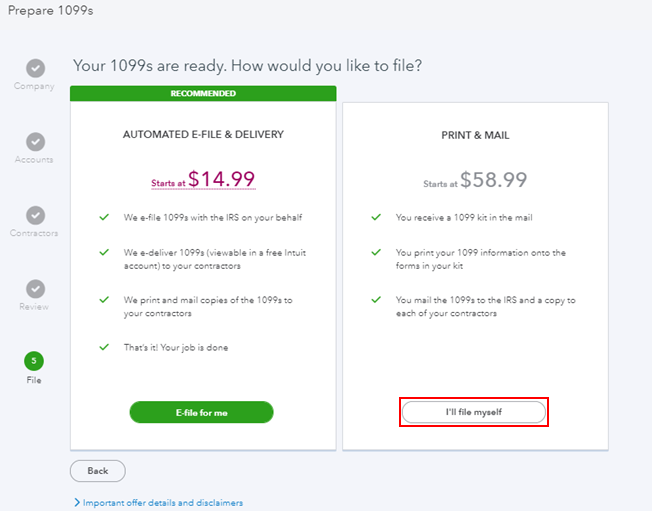Click checkmark beside 'We e-file 1099s with the IRS'
652x511 pixels.
click(104, 217)
